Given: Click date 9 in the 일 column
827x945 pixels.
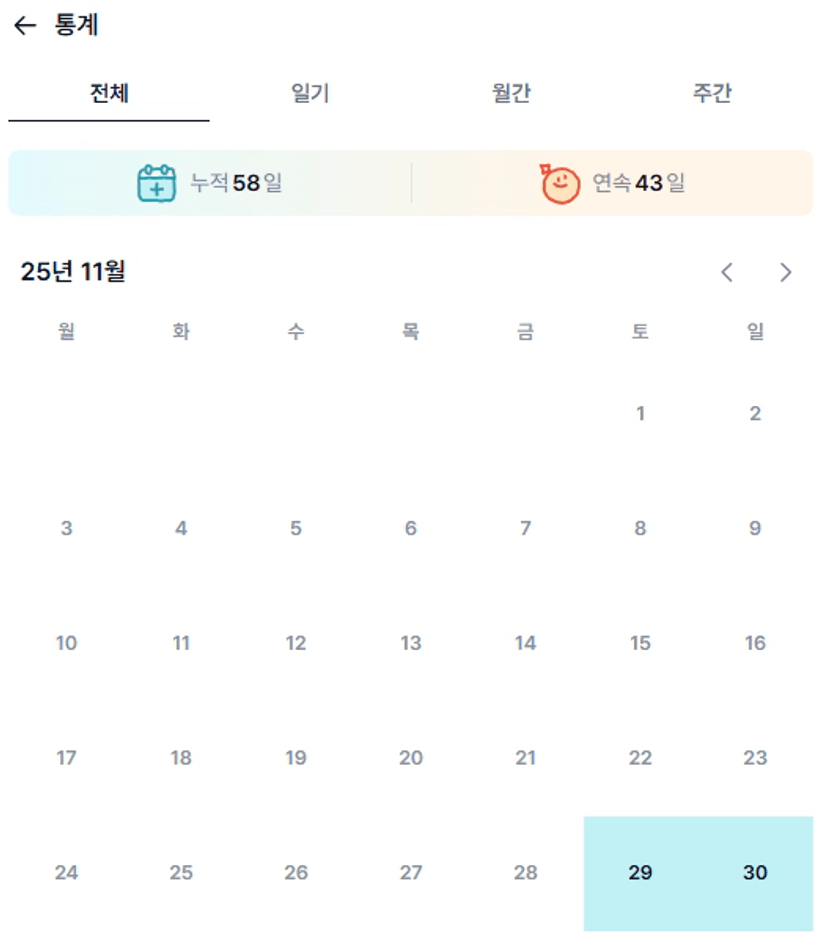Looking at the screenshot, I should coord(755,529).
